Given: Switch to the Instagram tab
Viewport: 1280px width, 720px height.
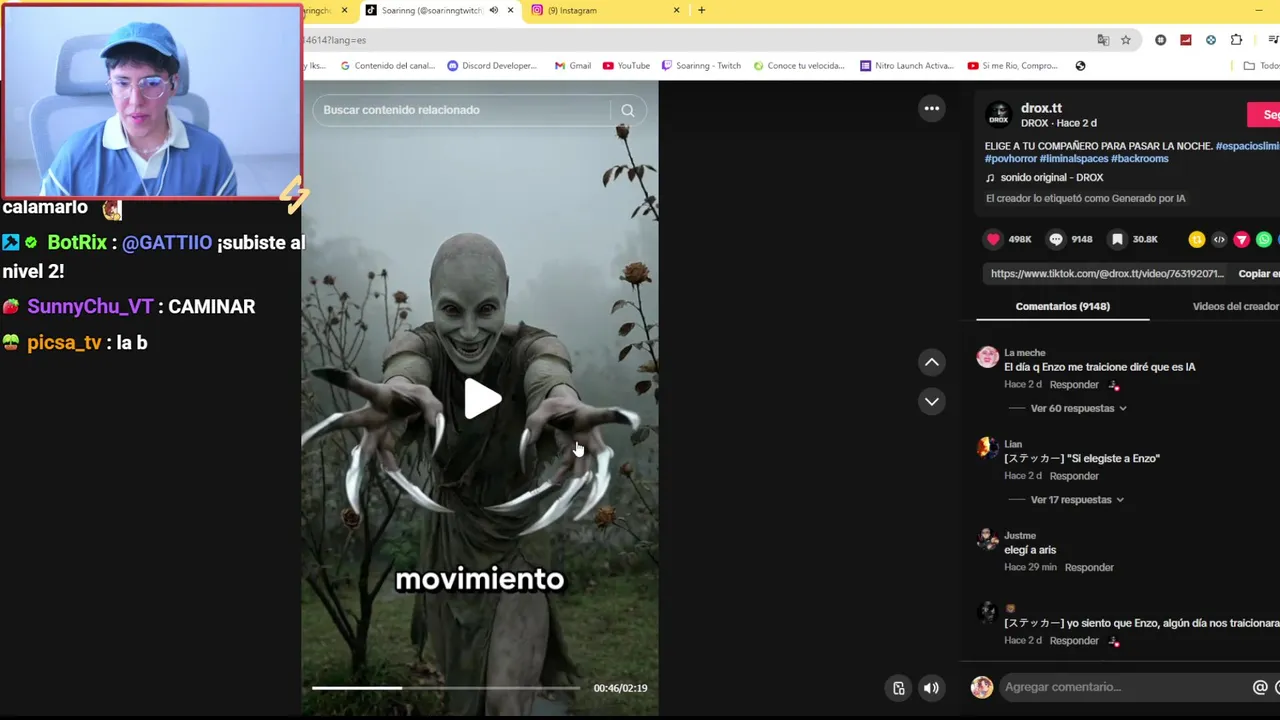Looking at the screenshot, I should (x=606, y=10).
